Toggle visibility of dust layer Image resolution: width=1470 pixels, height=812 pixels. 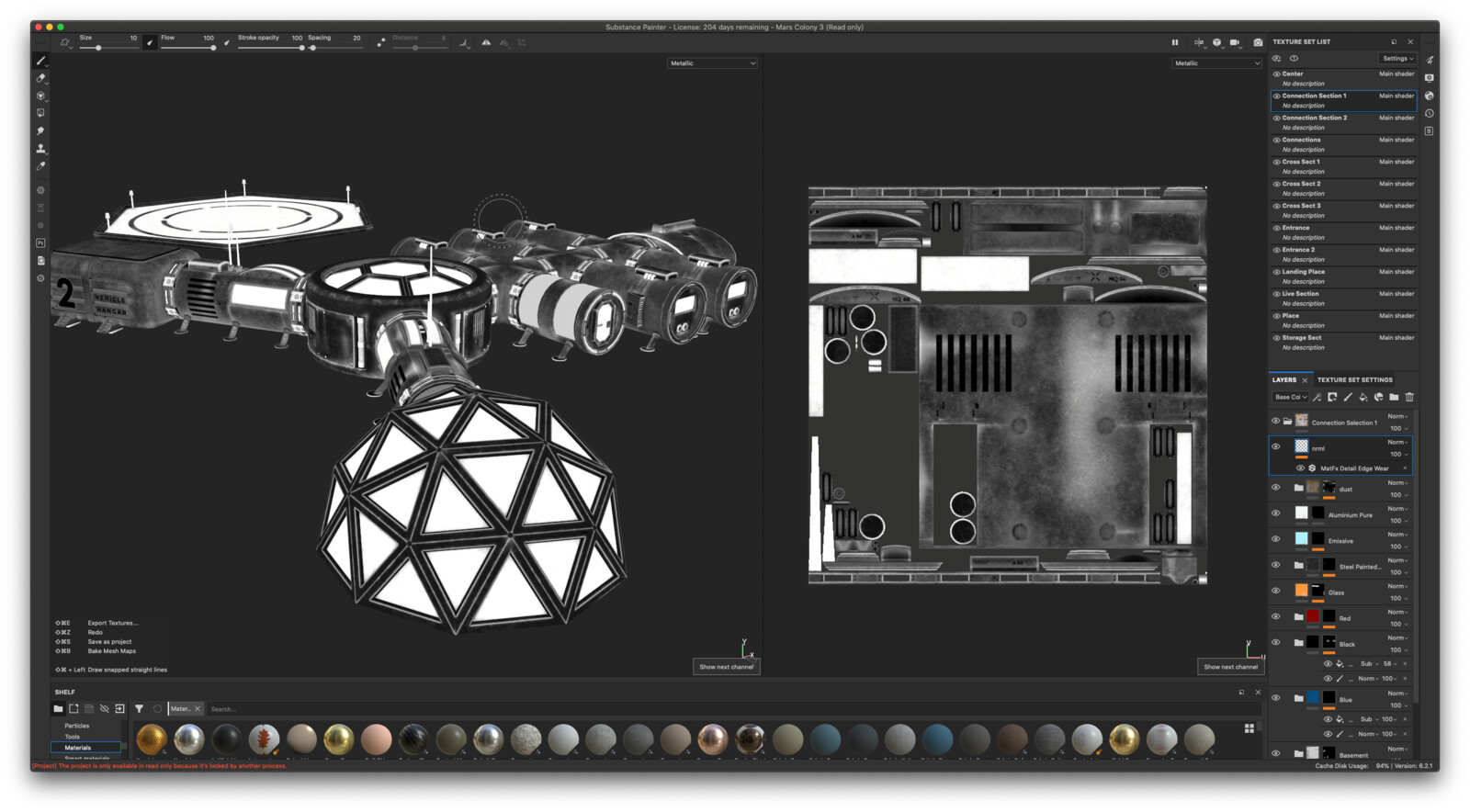click(1275, 488)
